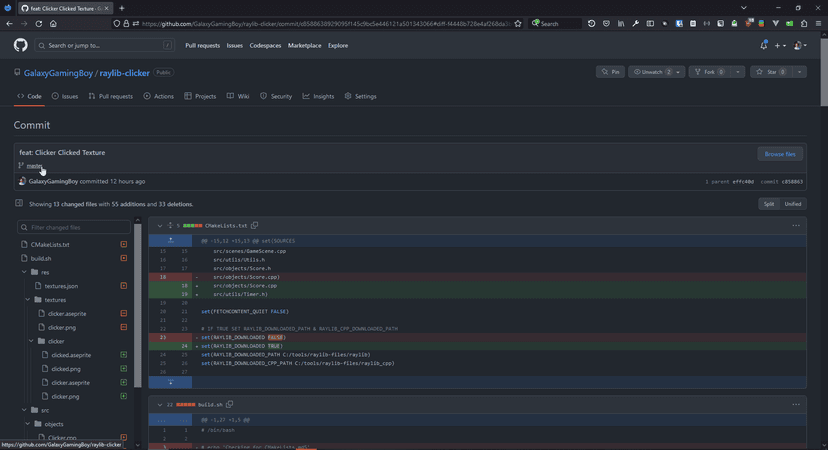Image resolution: width=828 pixels, height=450 pixels.
Task: Click the file tree toggle icon beside changed files summary
Action: click(19, 203)
